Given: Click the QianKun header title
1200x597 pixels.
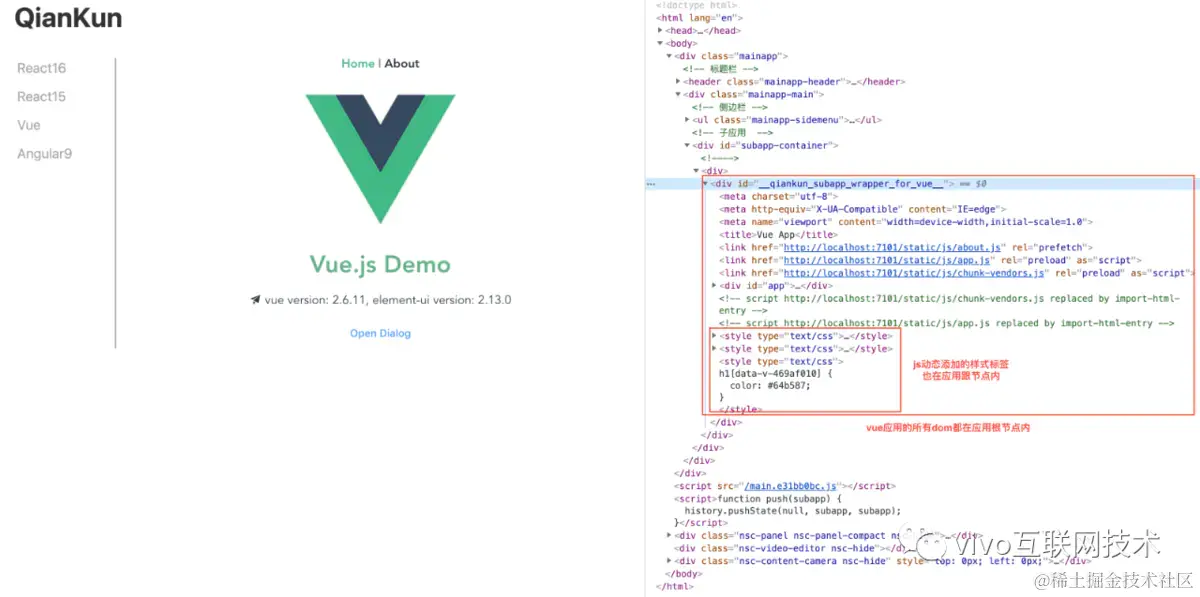Looking at the screenshot, I should coord(68,17).
